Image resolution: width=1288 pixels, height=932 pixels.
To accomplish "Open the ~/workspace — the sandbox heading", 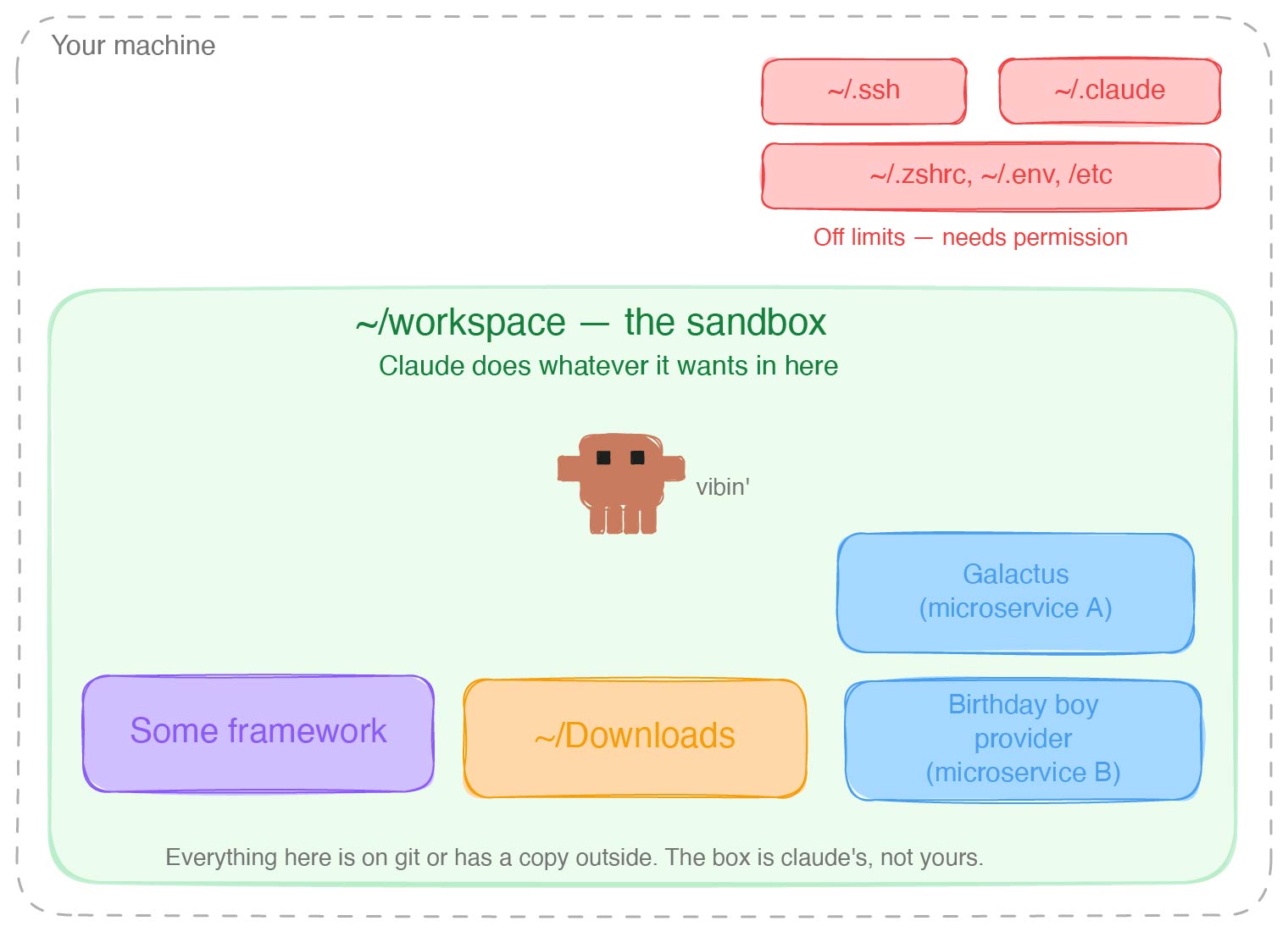I will (591, 323).
